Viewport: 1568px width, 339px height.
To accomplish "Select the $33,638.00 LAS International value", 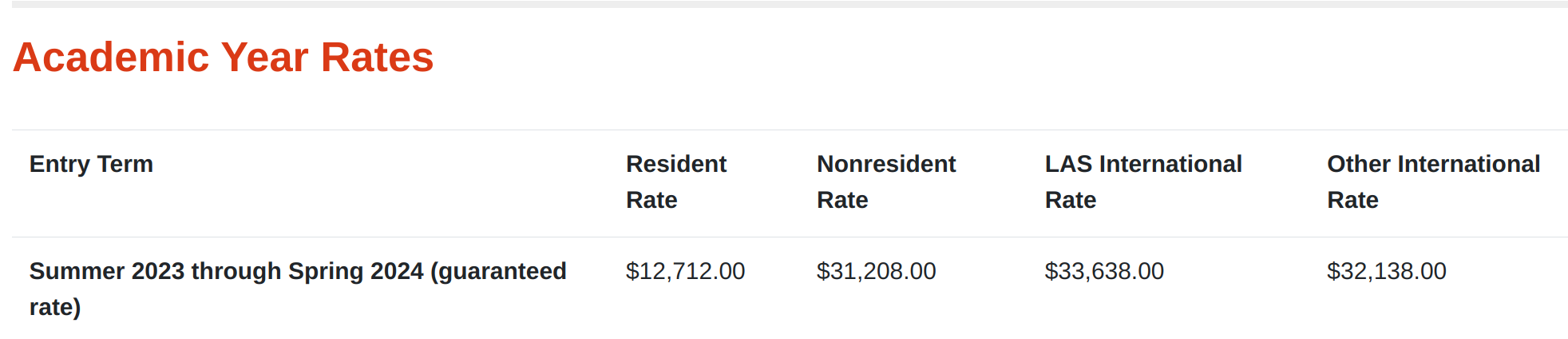I will click(x=1104, y=271).
